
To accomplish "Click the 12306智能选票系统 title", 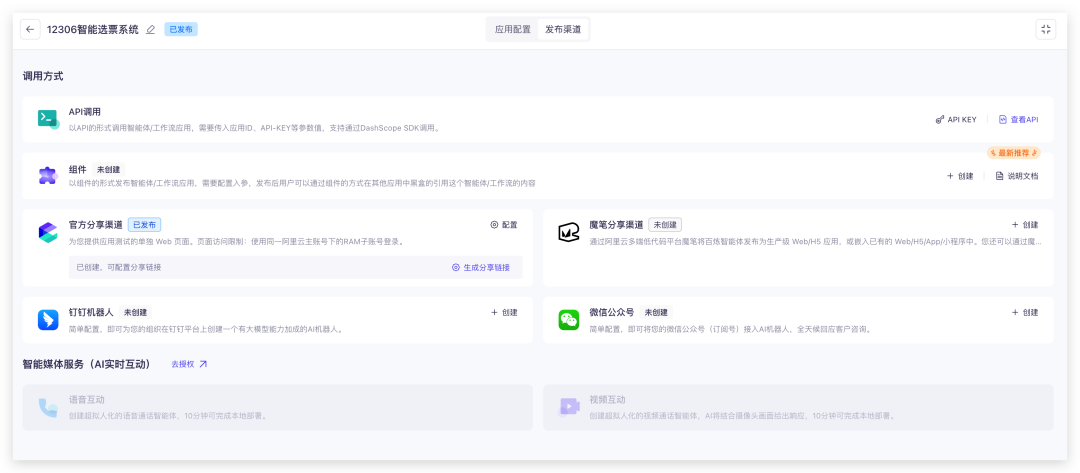I will (x=92, y=30).
